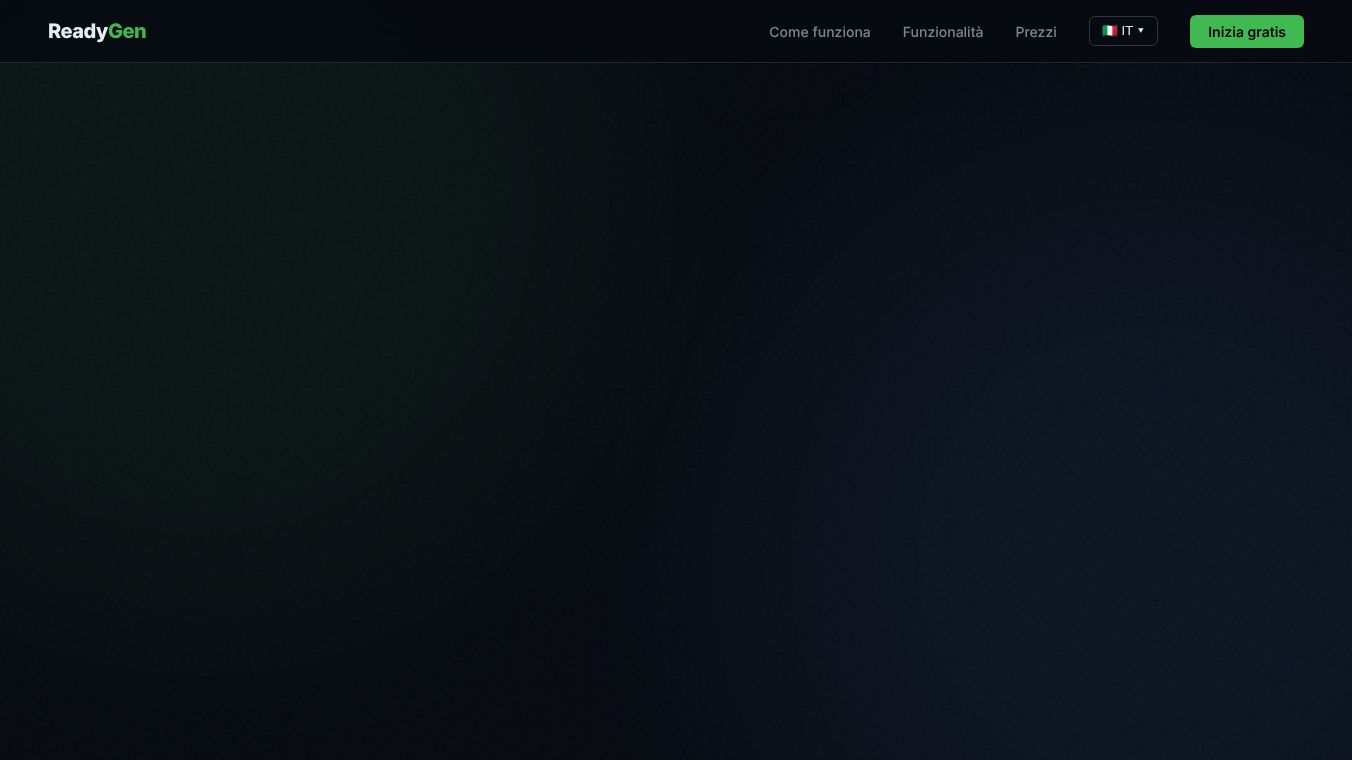Start free with 'Inizia gratis'
1352x760 pixels.
click(x=1246, y=31)
